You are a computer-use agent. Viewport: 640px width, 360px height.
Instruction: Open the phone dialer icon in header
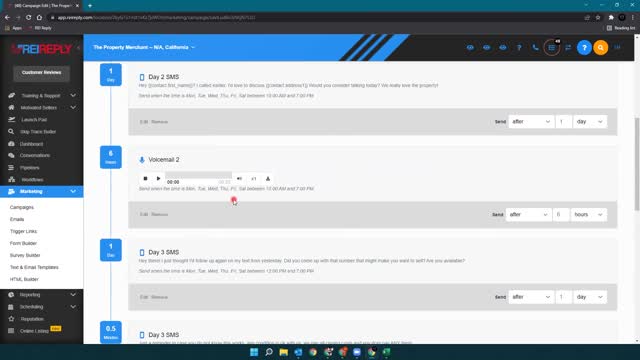tap(535, 47)
